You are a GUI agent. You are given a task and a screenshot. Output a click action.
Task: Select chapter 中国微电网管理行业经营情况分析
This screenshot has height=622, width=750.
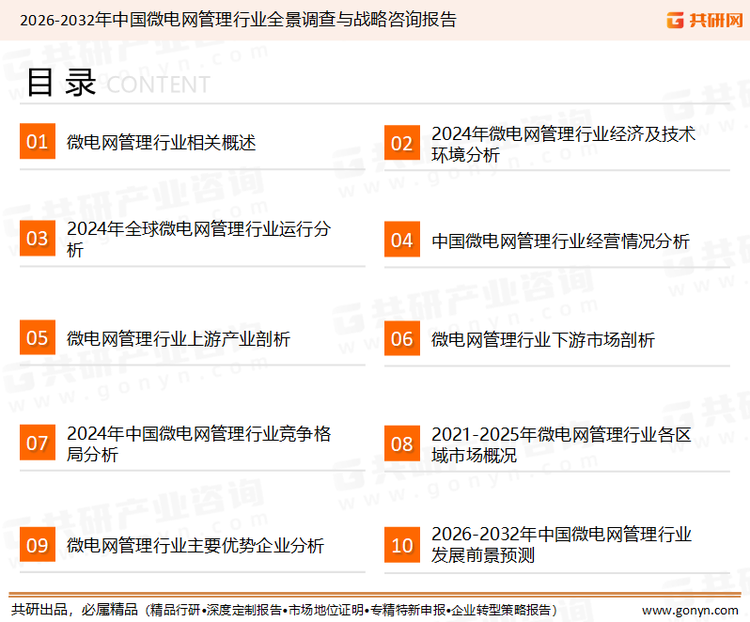point(560,241)
